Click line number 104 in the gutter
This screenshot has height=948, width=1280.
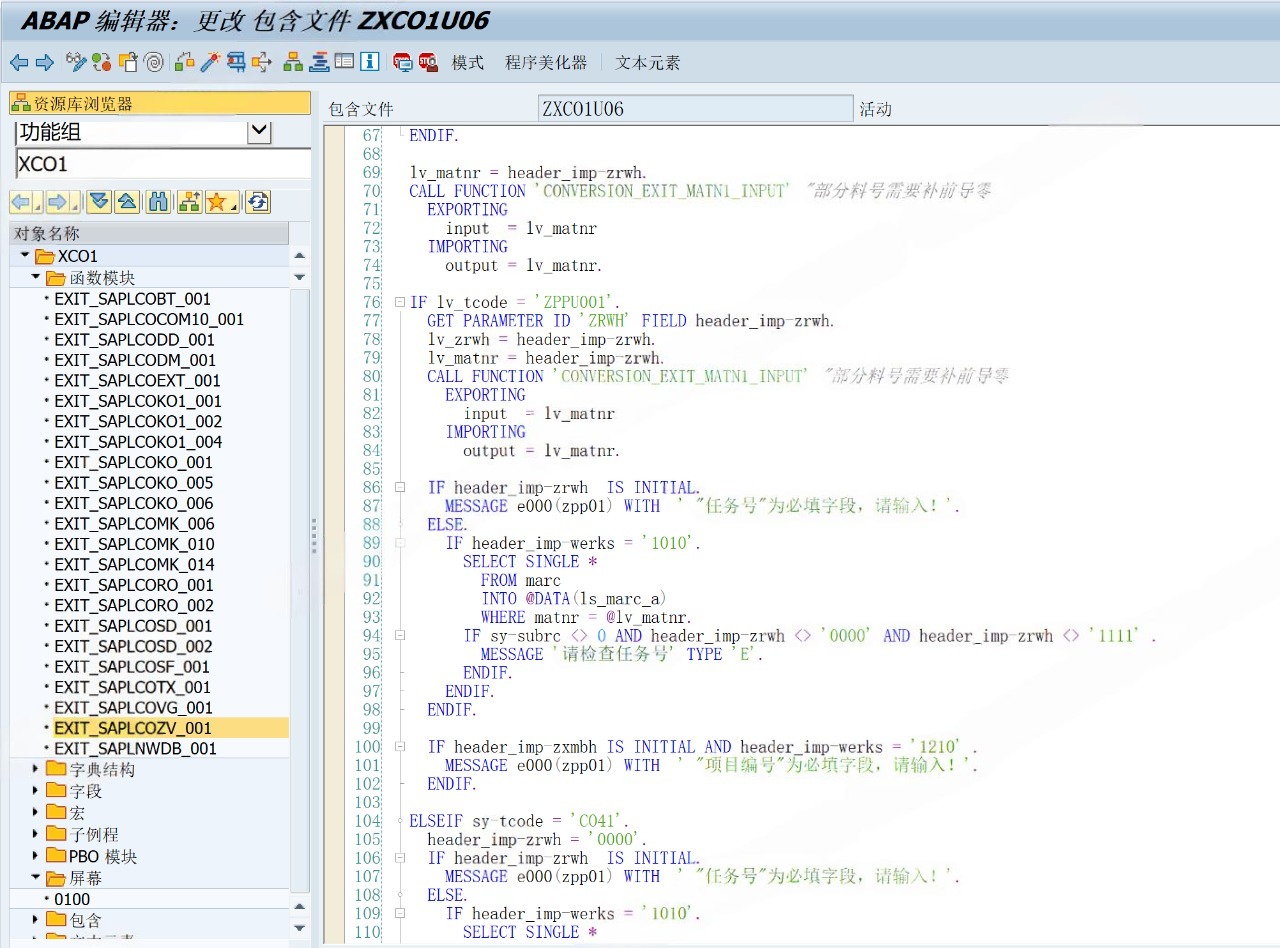click(367, 821)
